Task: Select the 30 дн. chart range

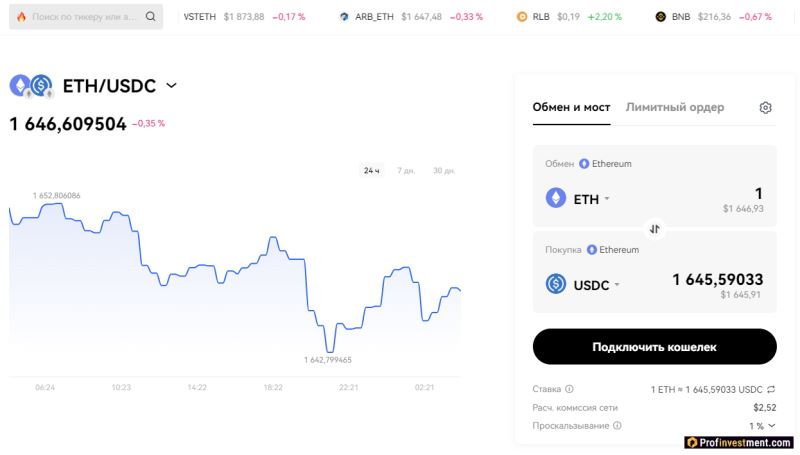Action: pos(444,170)
